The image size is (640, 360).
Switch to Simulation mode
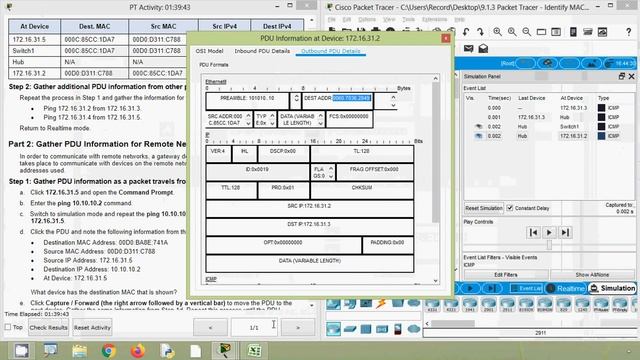(x=612, y=288)
